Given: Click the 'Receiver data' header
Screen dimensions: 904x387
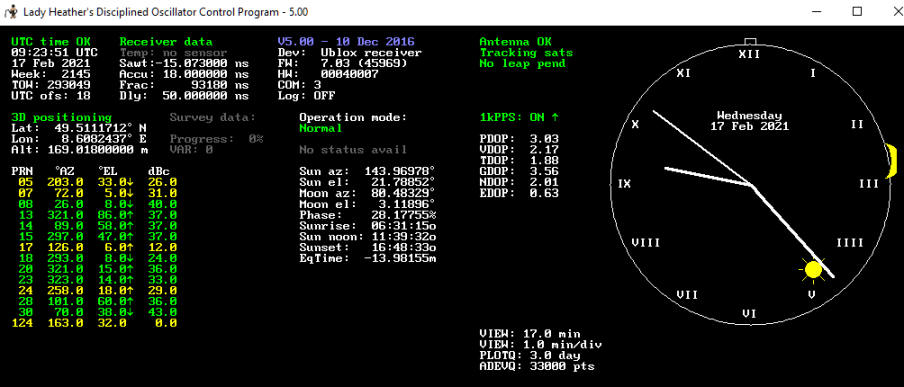Looking at the screenshot, I should (x=166, y=42).
